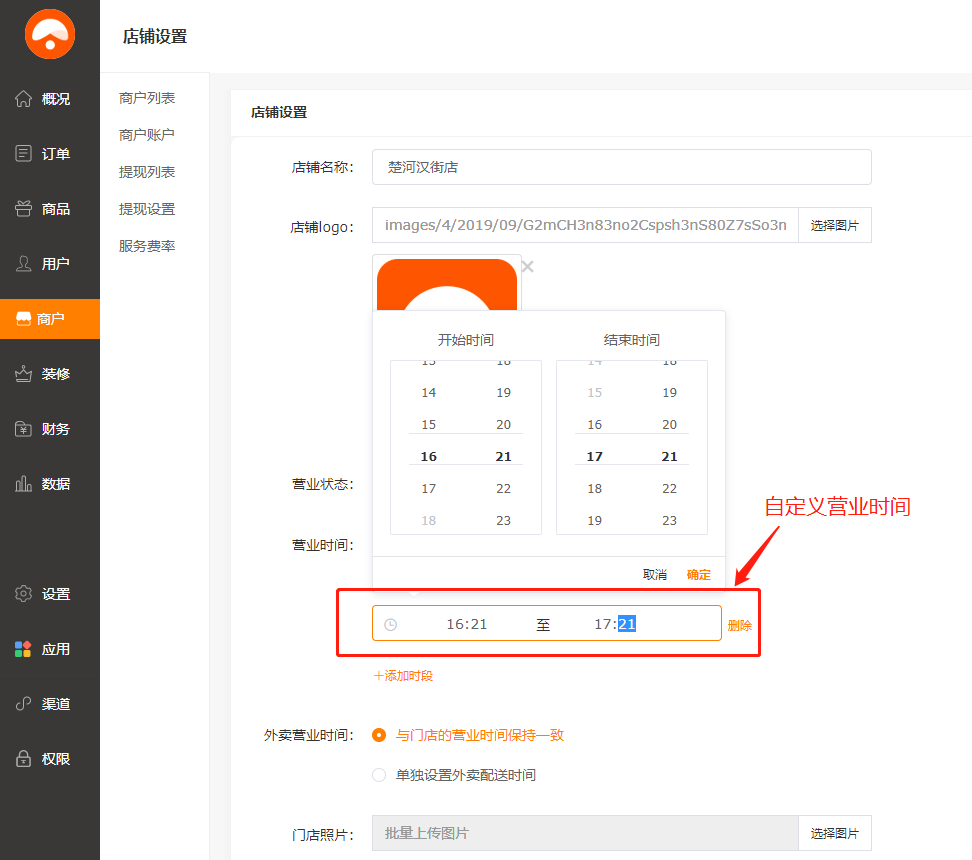The height and width of the screenshot is (860, 972).
Task: Select 与门店的营业时间保持一致 radio option
Action: point(379,735)
